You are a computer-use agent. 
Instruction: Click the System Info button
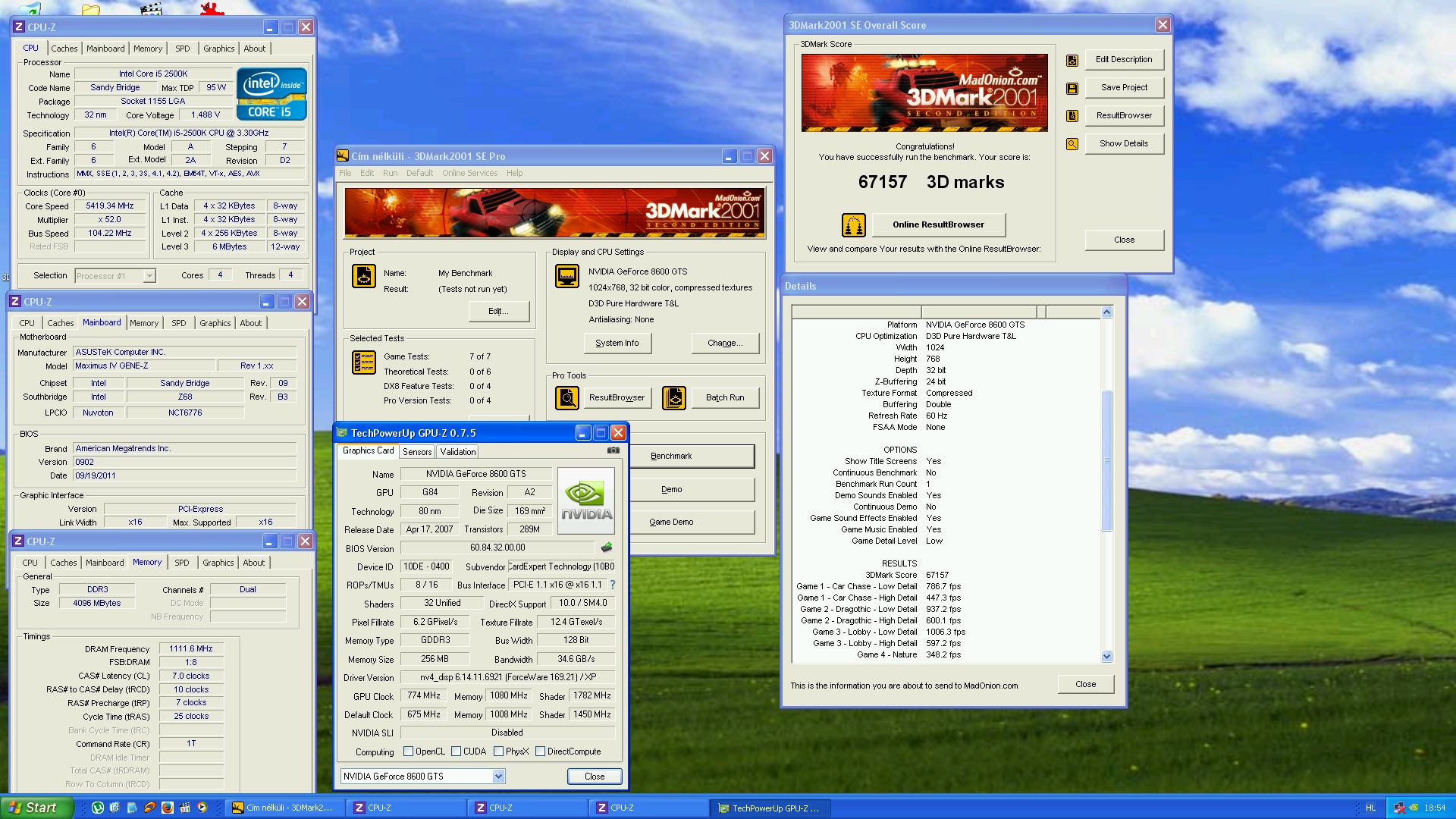point(617,344)
